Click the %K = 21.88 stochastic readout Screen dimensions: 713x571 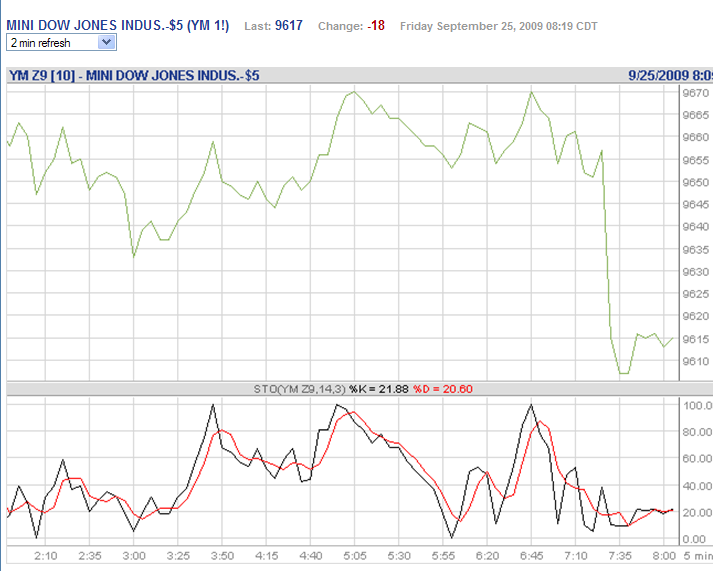click(x=379, y=389)
